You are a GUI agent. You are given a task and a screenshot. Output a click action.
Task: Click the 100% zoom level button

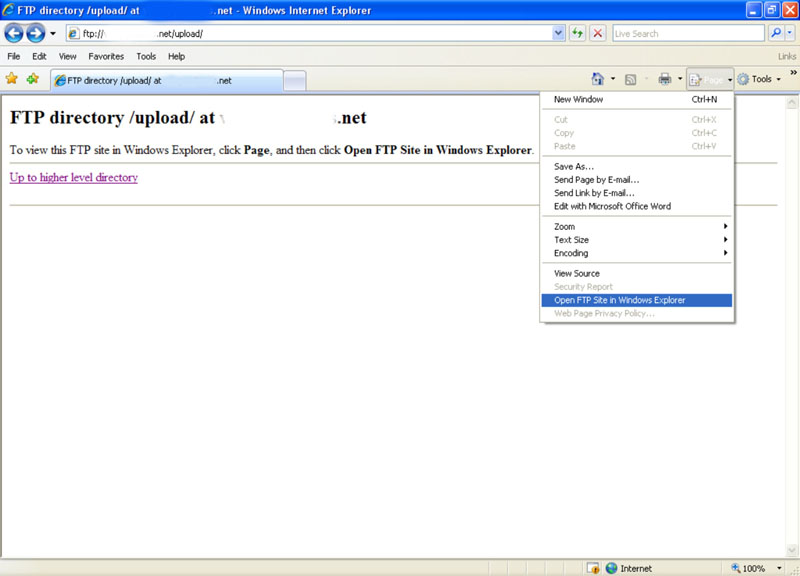point(748,568)
